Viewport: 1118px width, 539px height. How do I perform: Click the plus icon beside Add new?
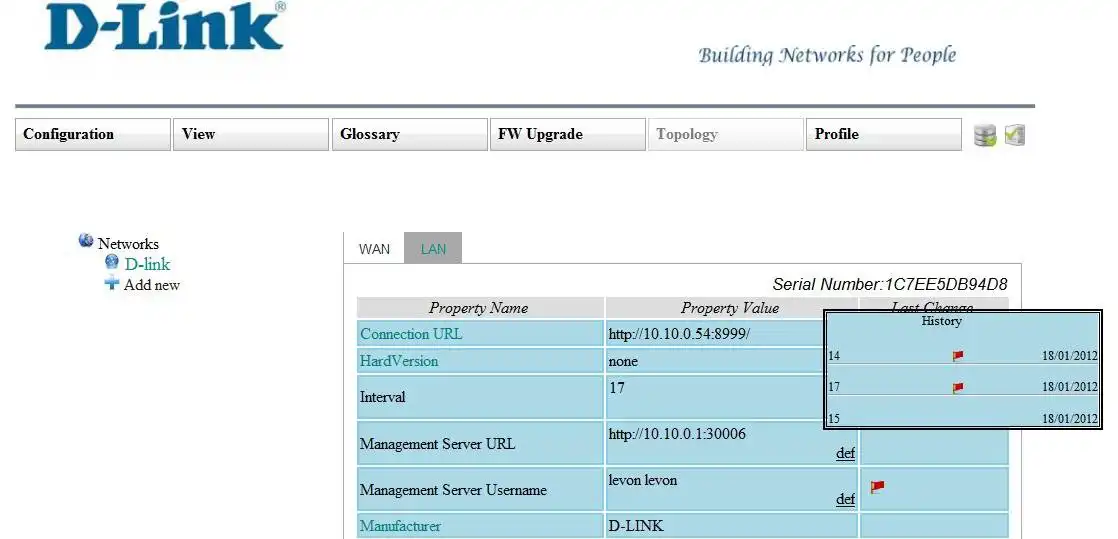click(112, 283)
